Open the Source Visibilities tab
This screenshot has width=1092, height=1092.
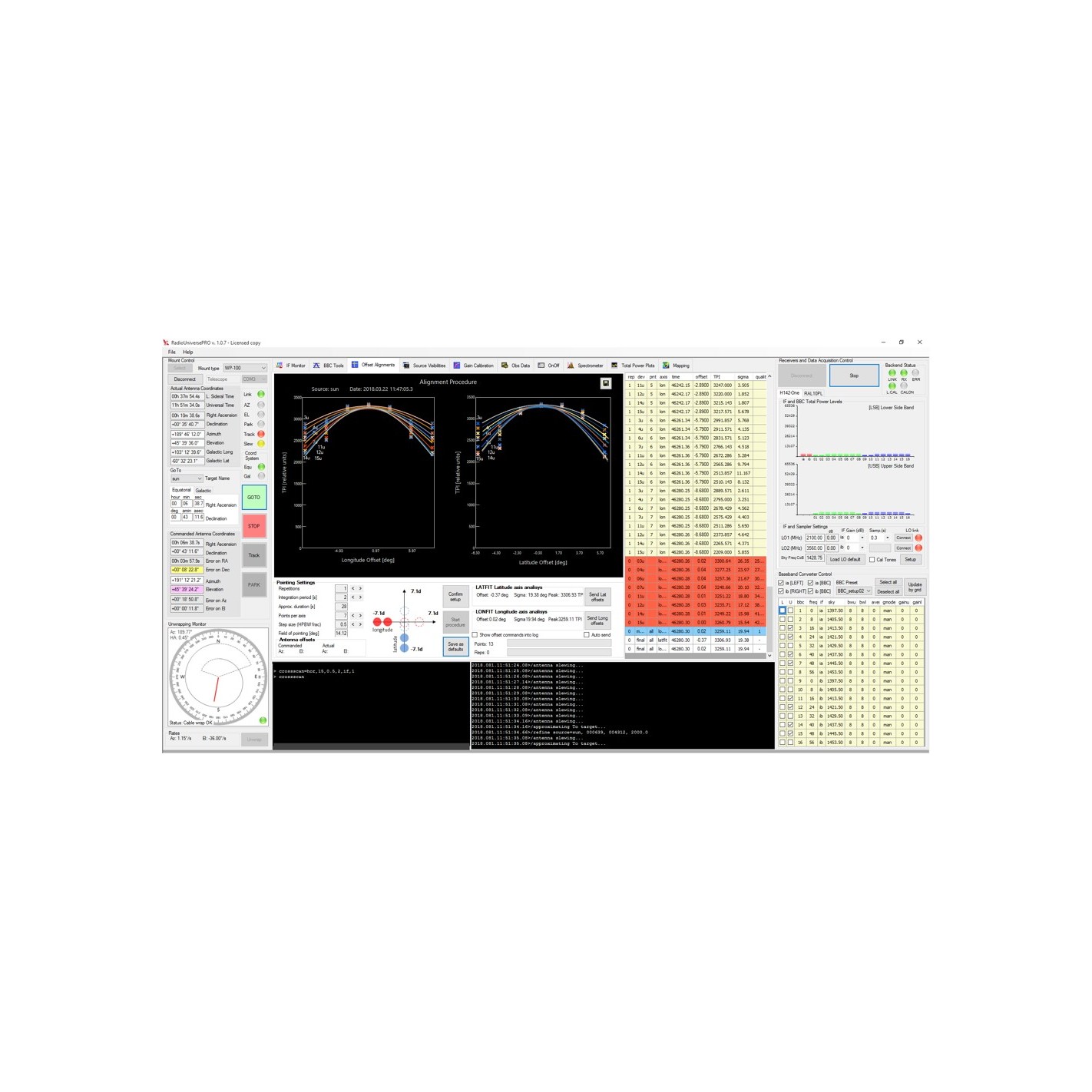click(x=425, y=366)
